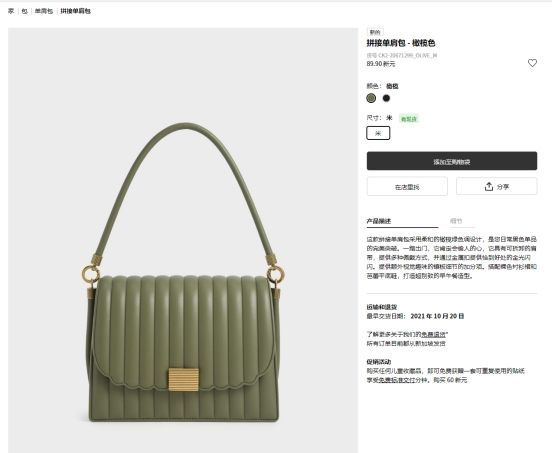Add the bag to wishlist via heart icon

pyautogui.click(x=532, y=63)
